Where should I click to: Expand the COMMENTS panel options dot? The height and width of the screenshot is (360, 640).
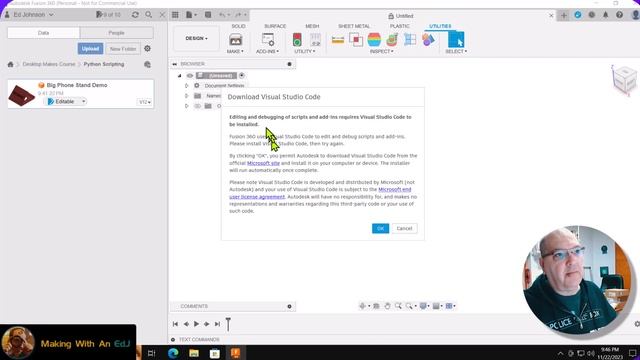click(289, 306)
